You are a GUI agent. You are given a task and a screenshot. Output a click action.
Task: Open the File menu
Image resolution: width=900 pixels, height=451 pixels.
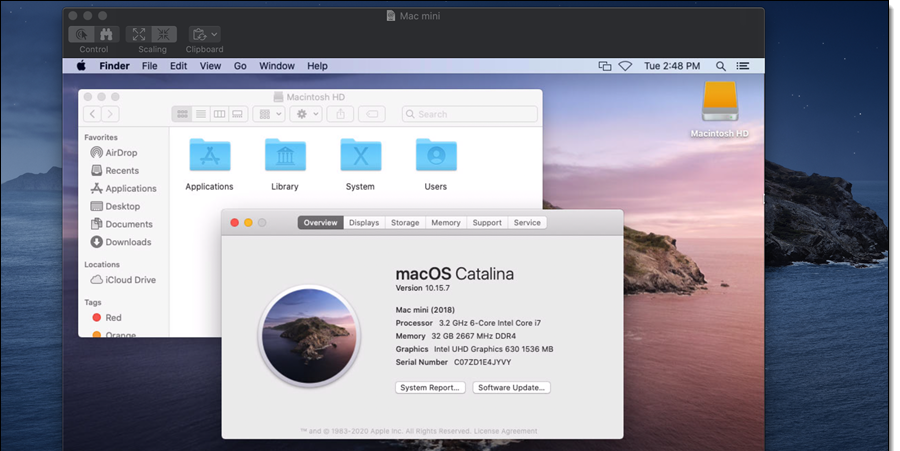click(x=149, y=66)
